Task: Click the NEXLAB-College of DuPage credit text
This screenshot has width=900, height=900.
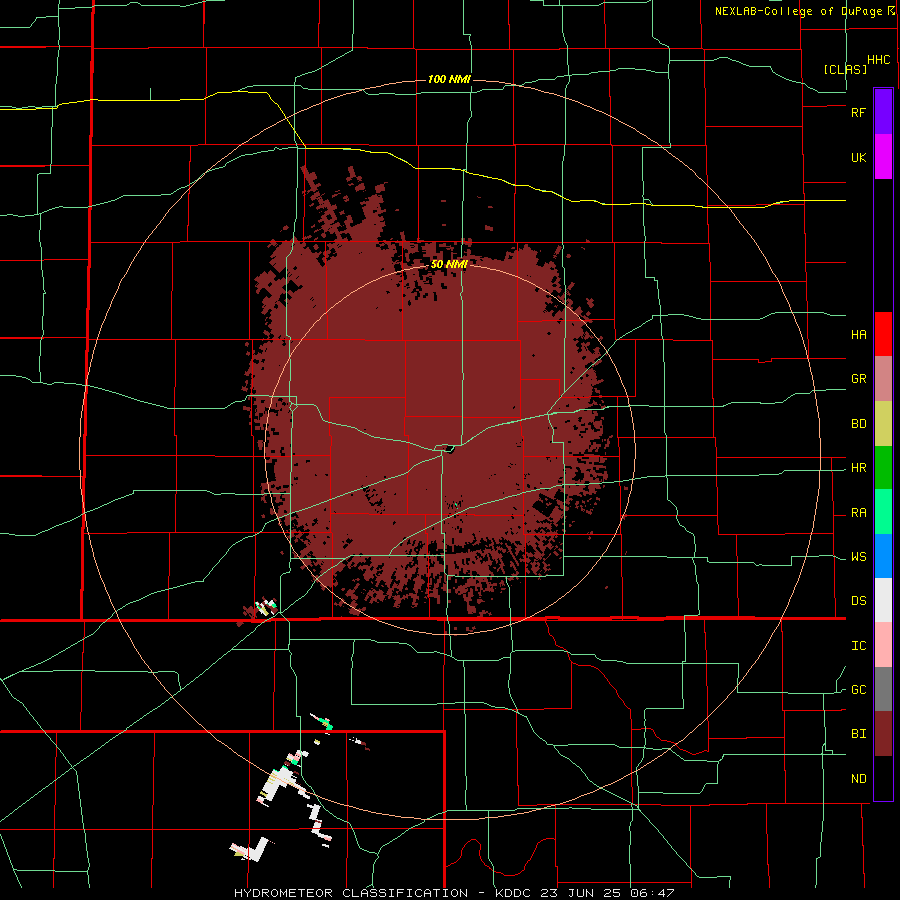Action: point(798,11)
